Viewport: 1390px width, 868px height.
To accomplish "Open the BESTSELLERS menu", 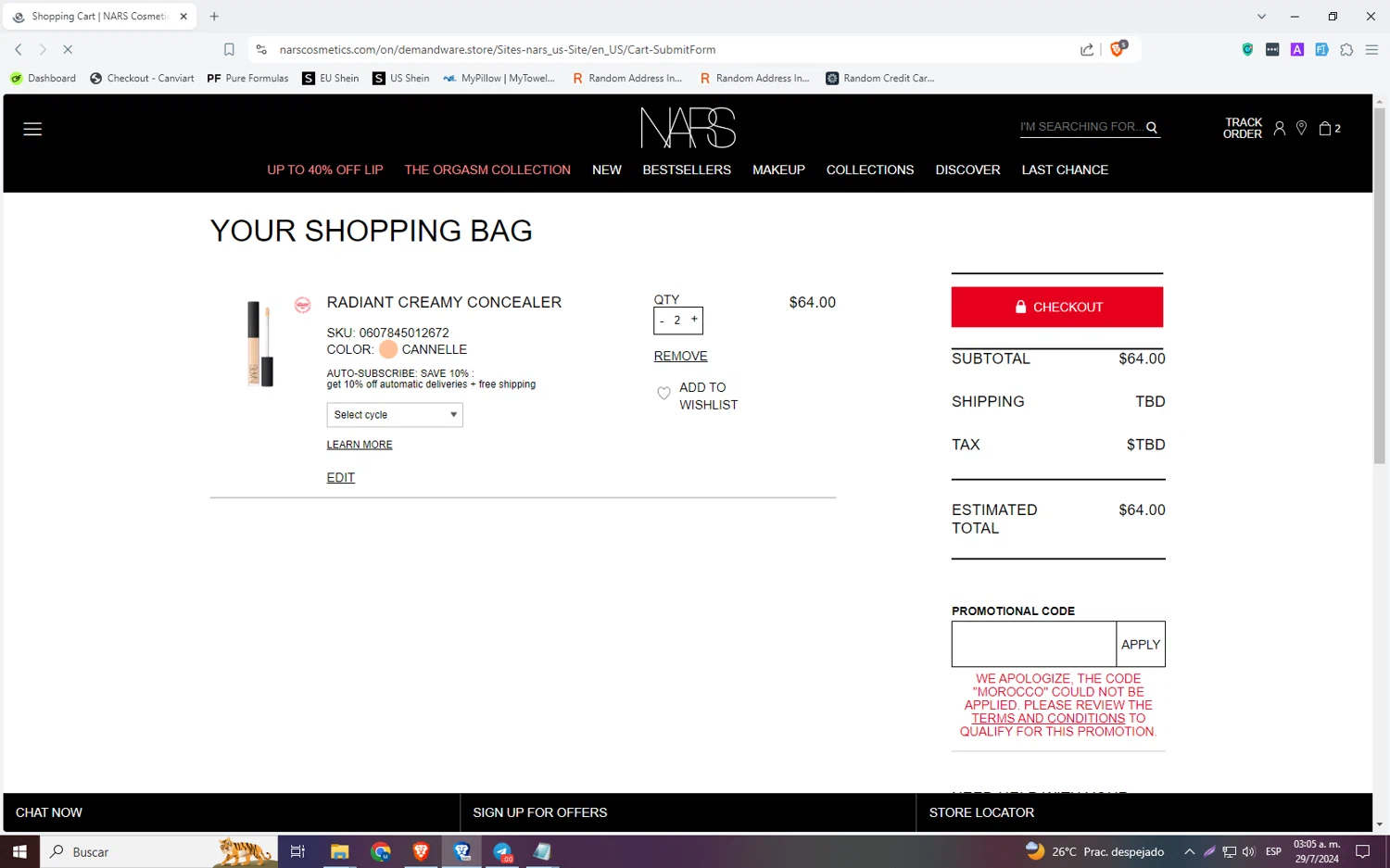I will coord(687,170).
